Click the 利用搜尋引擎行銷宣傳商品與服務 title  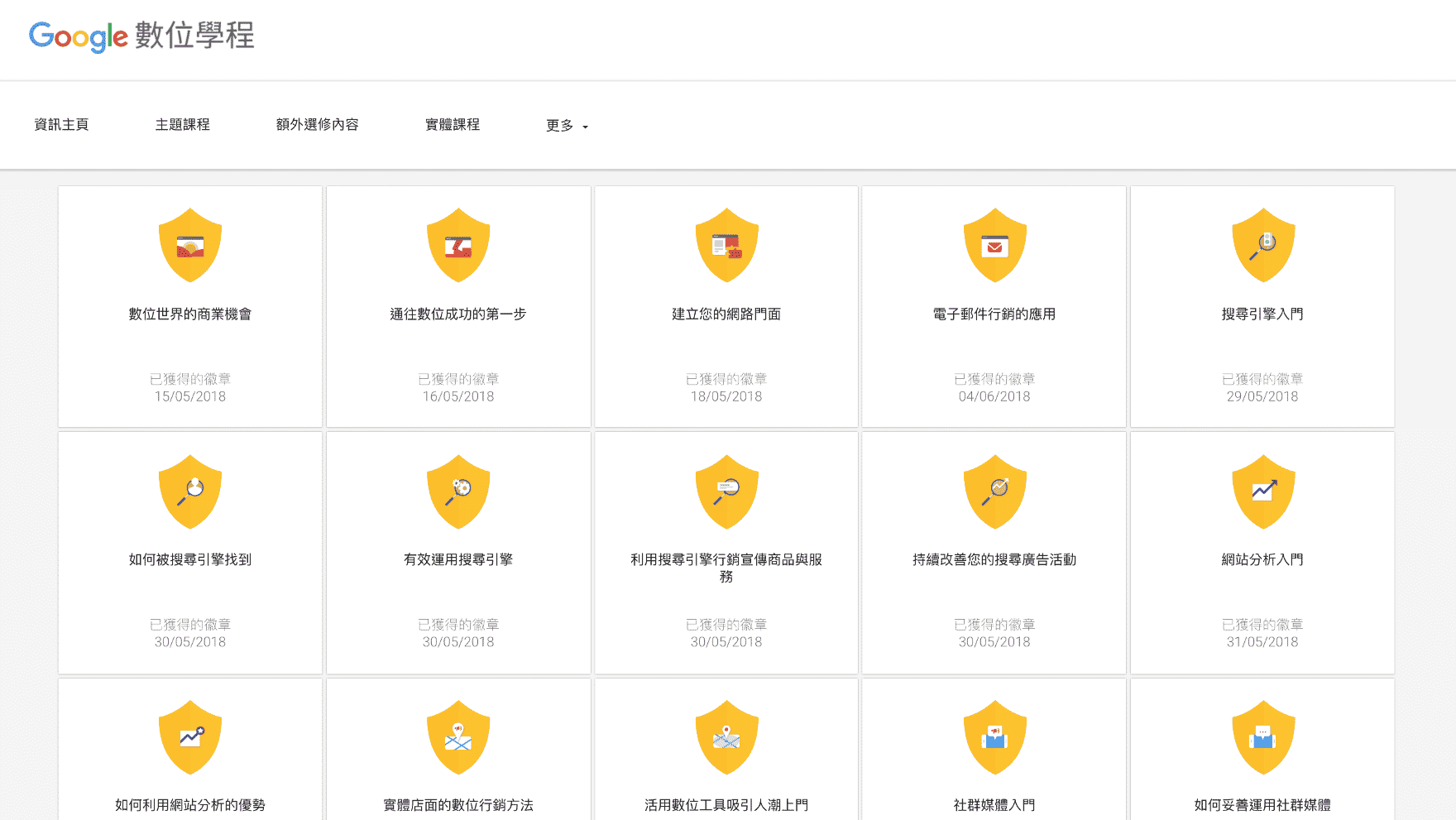point(726,568)
